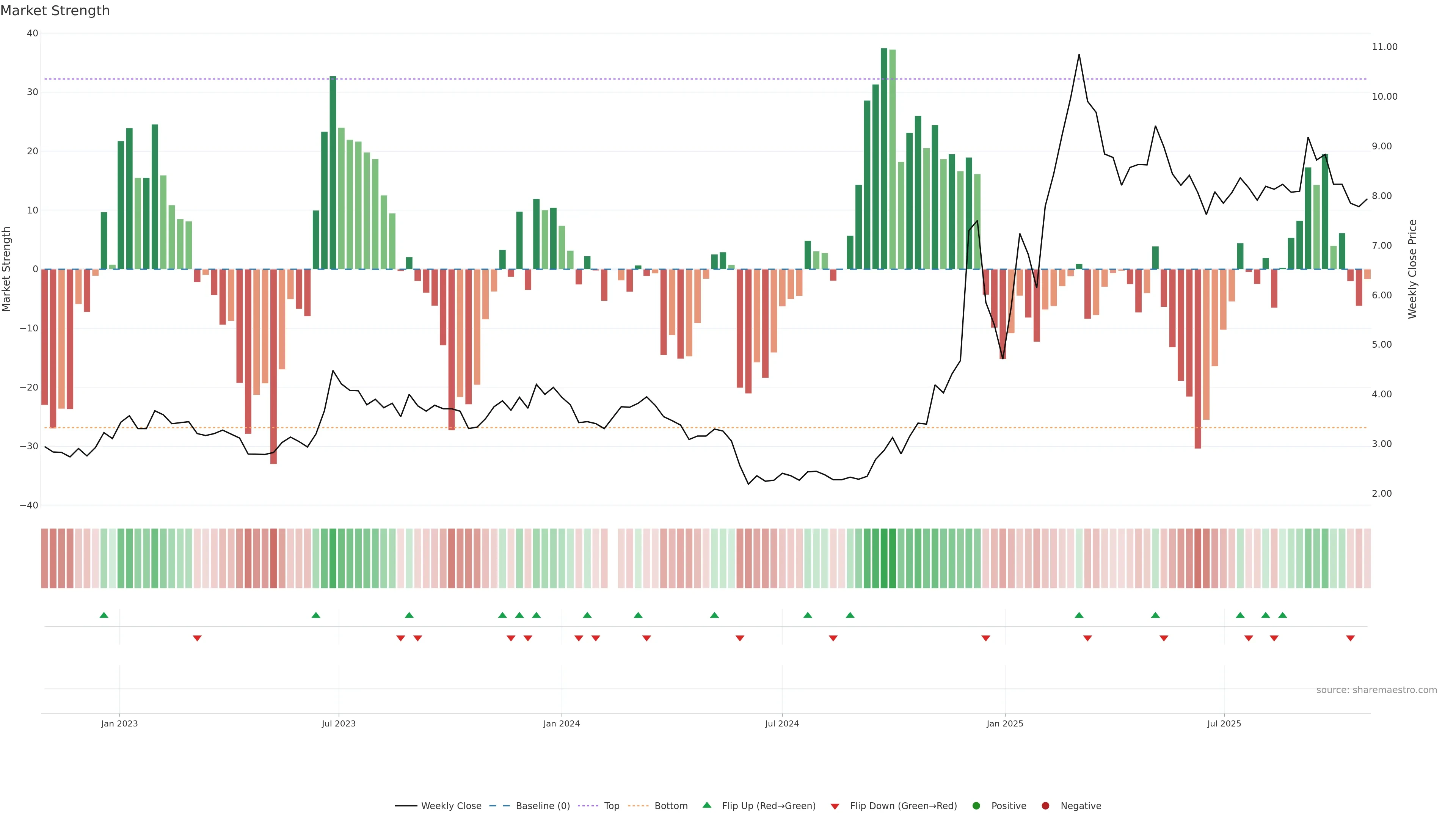Viewport: 1456px width, 819px height.
Task: Click the Weekly Close Price right axis title
Action: click(x=1412, y=269)
